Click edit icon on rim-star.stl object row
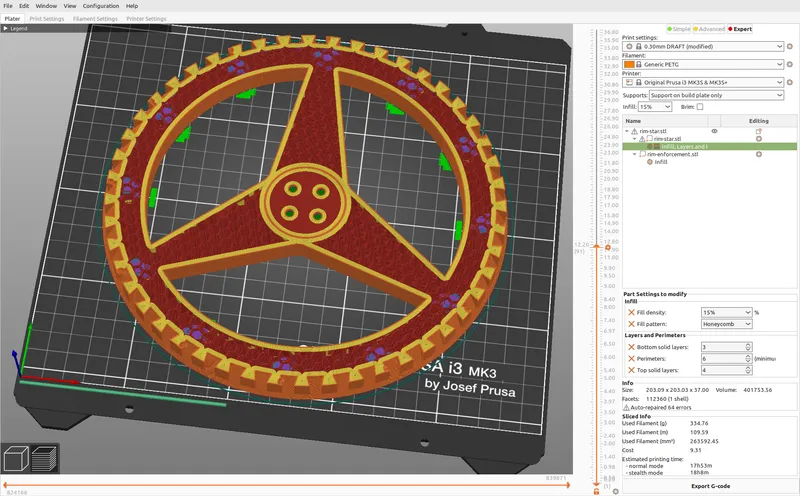This screenshot has height=496, width=800. coord(759,131)
